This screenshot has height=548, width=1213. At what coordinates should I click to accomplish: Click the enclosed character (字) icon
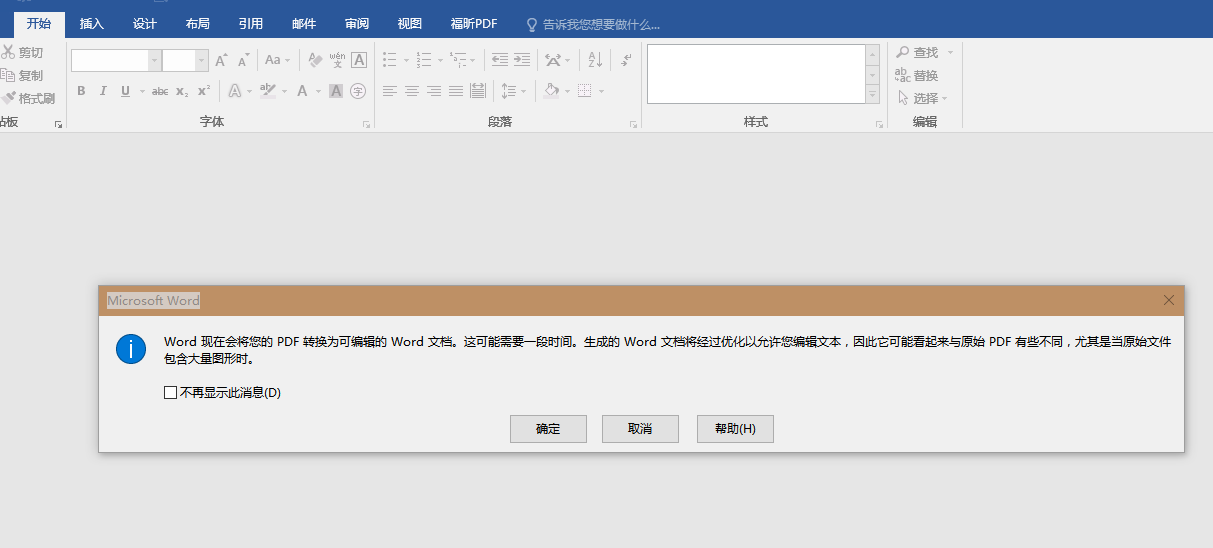pos(358,91)
